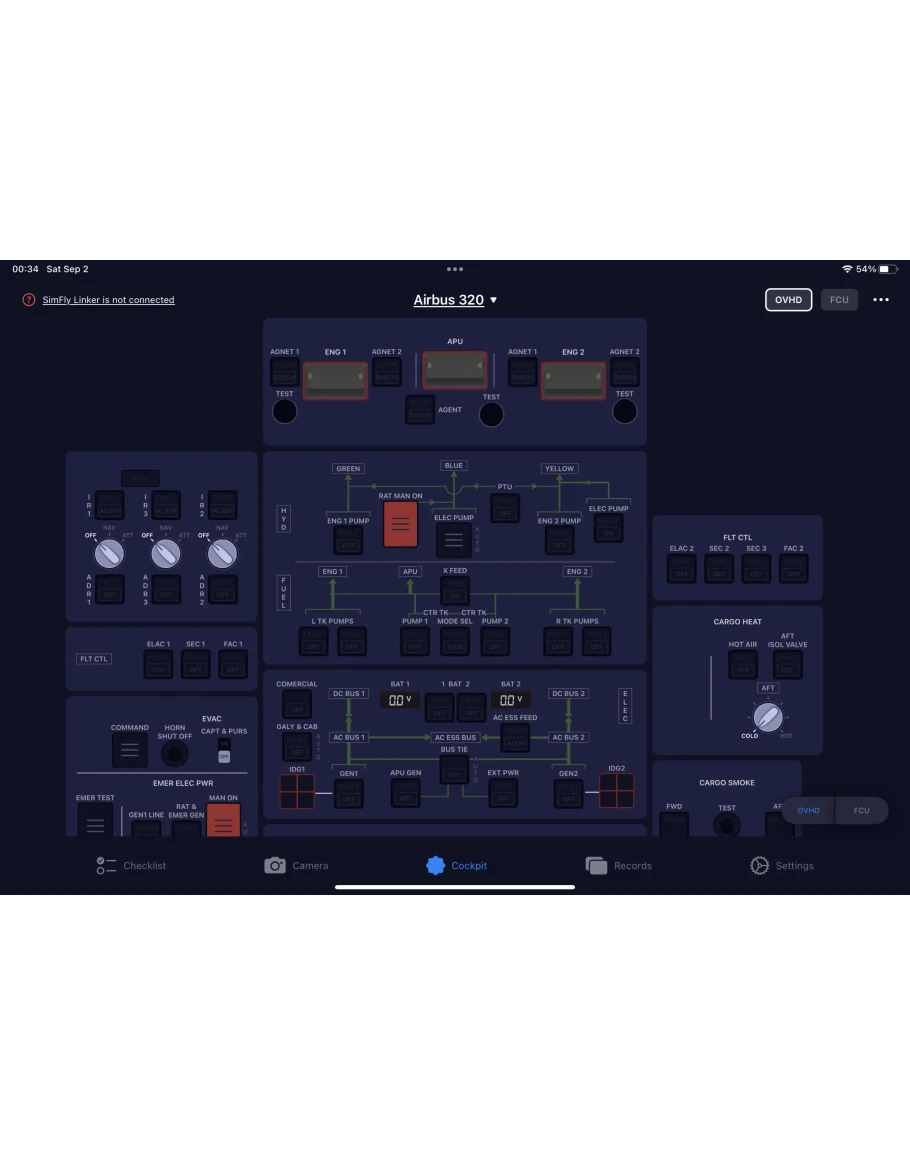Open the Checklist tab
Image resolution: width=910 pixels, height=1155 pixels.
point(131,866)
